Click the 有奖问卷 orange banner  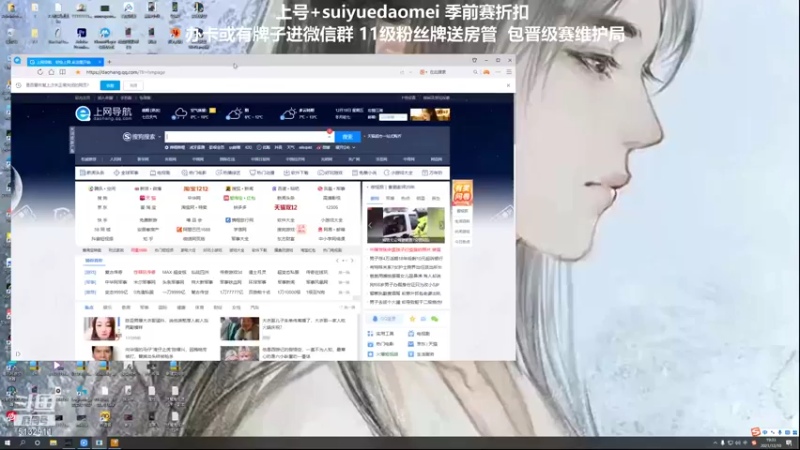click(x=462, y=192)
